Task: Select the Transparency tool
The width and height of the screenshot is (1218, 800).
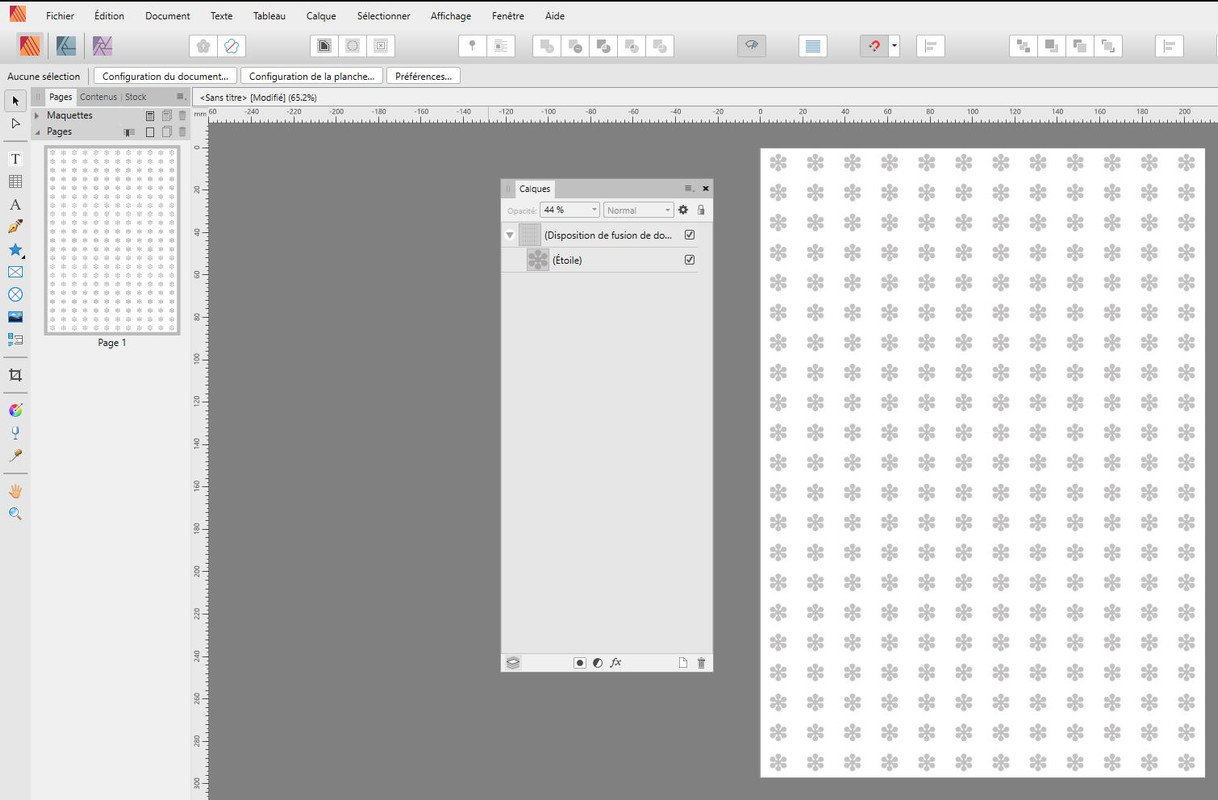Action: click(x=15, y=433)
